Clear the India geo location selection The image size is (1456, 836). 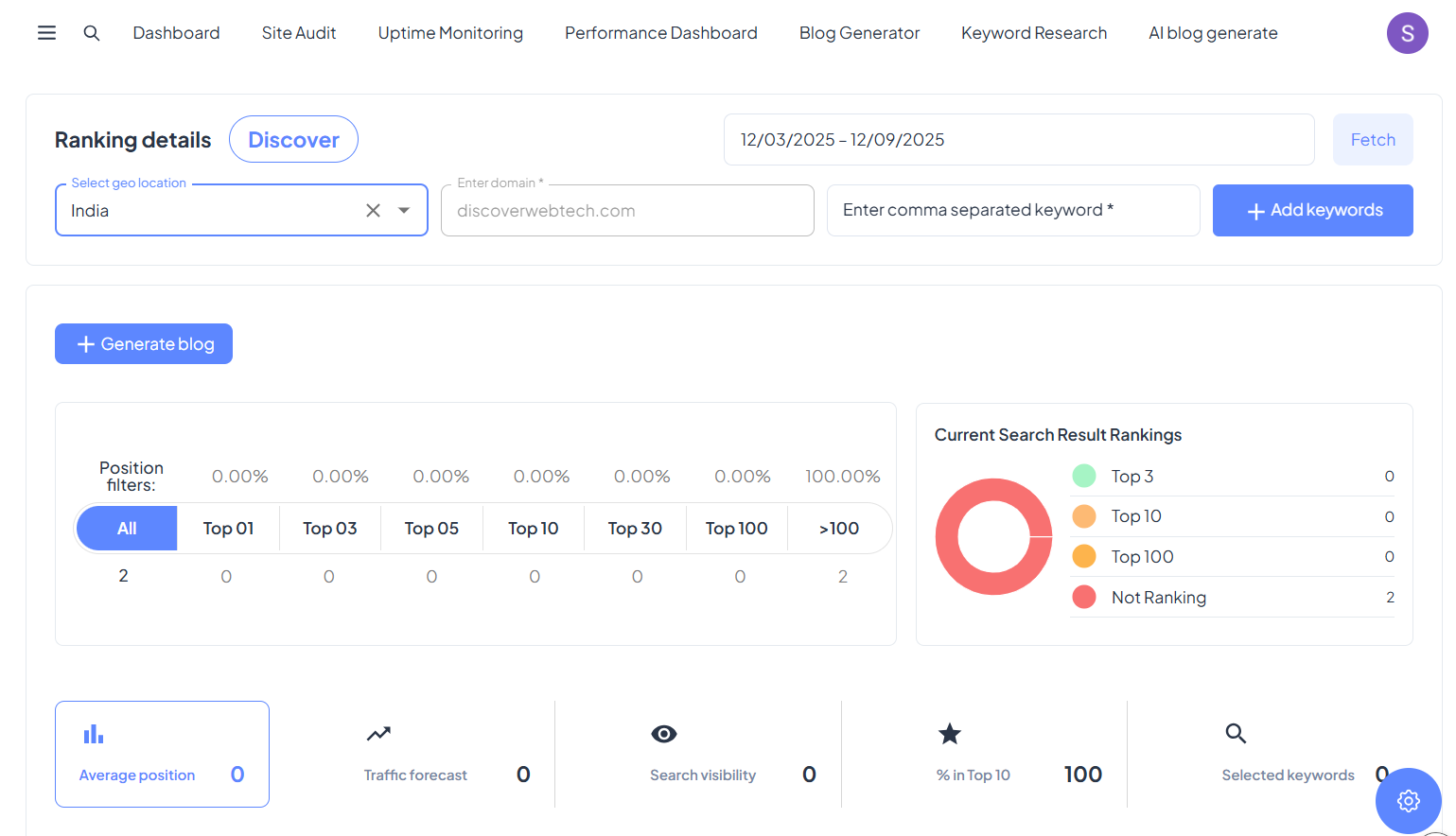[x=373, y=210]
